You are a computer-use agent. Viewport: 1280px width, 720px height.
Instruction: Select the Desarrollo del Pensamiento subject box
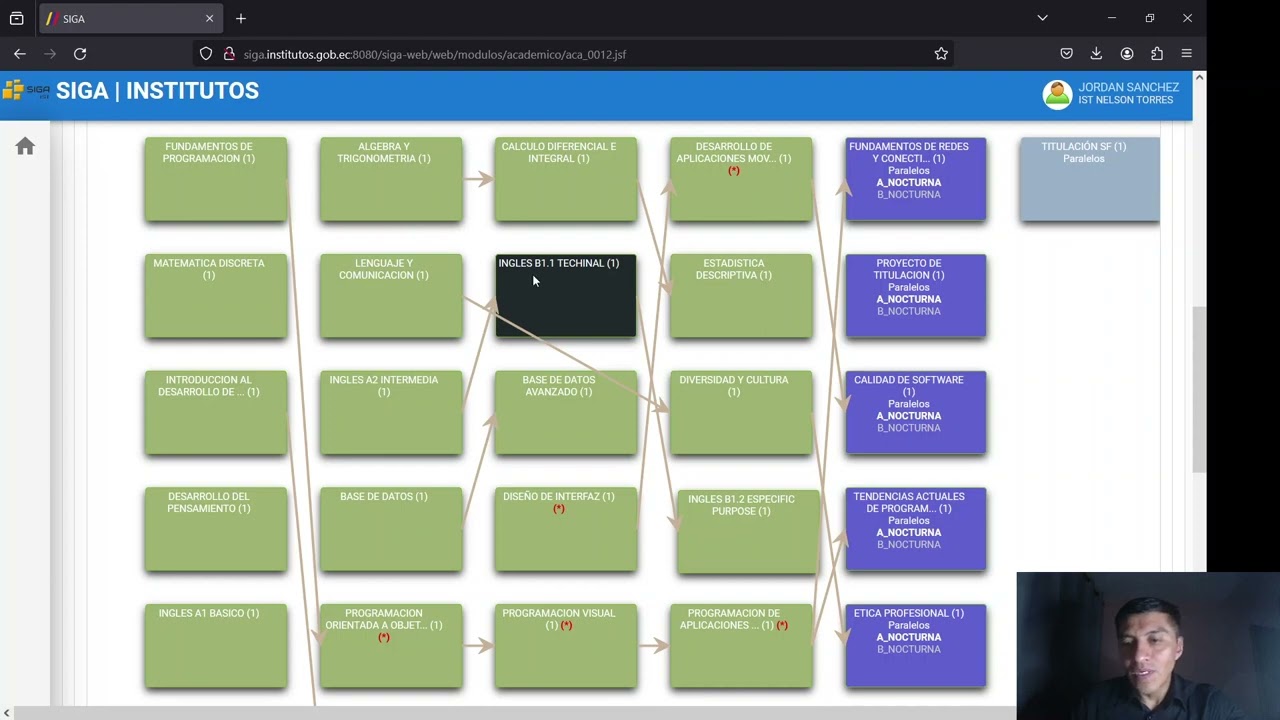(x=216, y=530)
